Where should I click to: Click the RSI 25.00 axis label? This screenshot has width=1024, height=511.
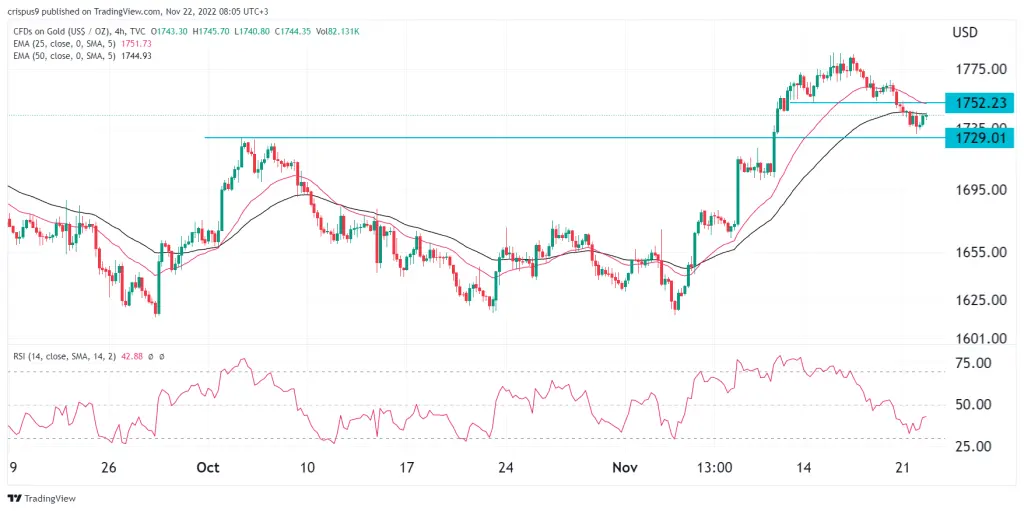pos(973,446)
